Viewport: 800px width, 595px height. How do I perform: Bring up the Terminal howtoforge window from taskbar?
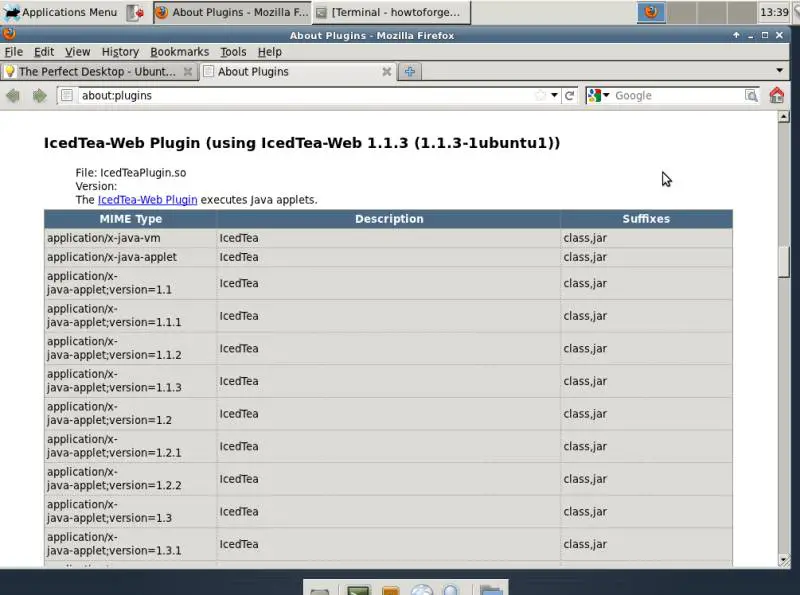[x=391, y=12]
